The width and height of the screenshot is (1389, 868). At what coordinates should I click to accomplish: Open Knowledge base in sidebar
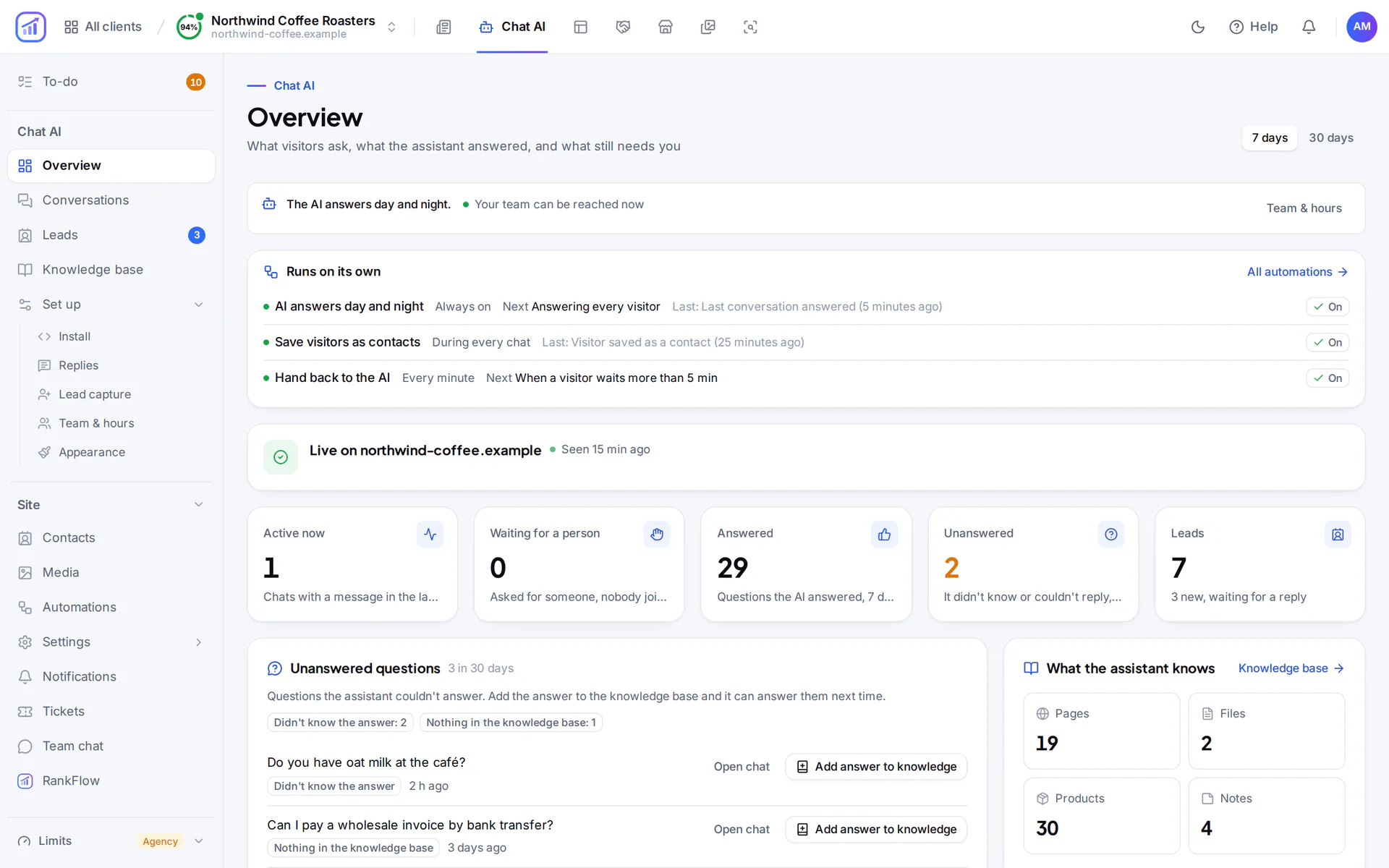click(x=111, y=270)
